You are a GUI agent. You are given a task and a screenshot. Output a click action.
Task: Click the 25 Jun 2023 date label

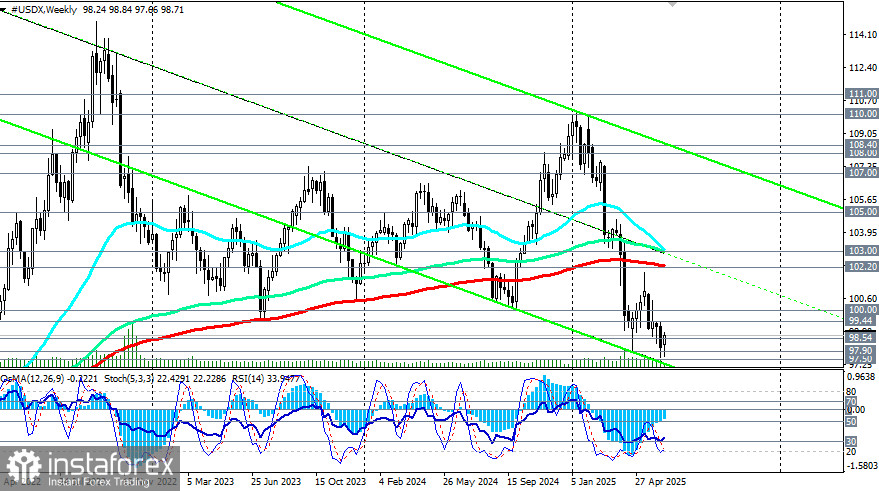click(x=276, y=481)
